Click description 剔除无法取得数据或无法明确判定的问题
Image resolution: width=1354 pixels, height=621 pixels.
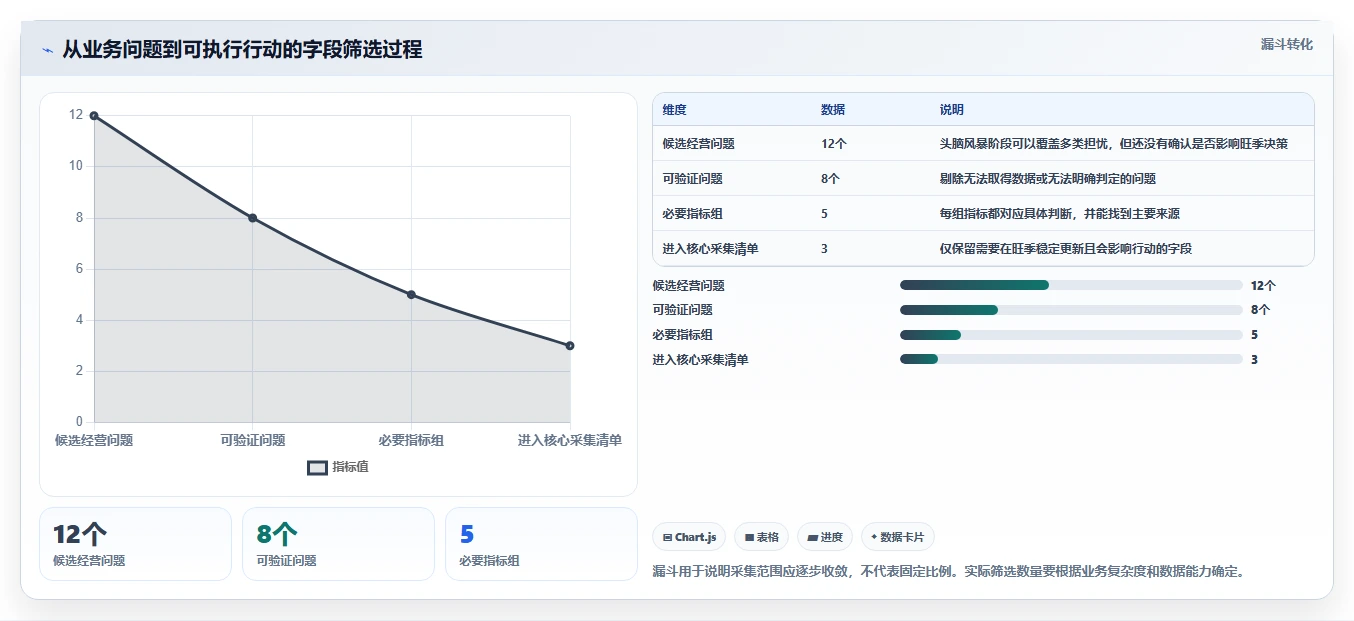(1048, 179)
